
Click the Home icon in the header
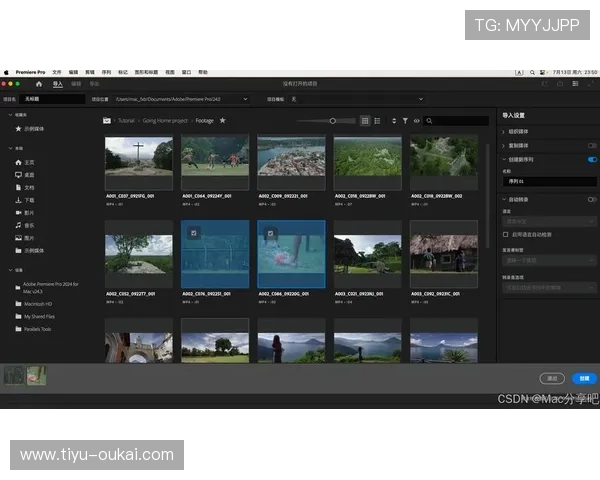click(39, 85)
